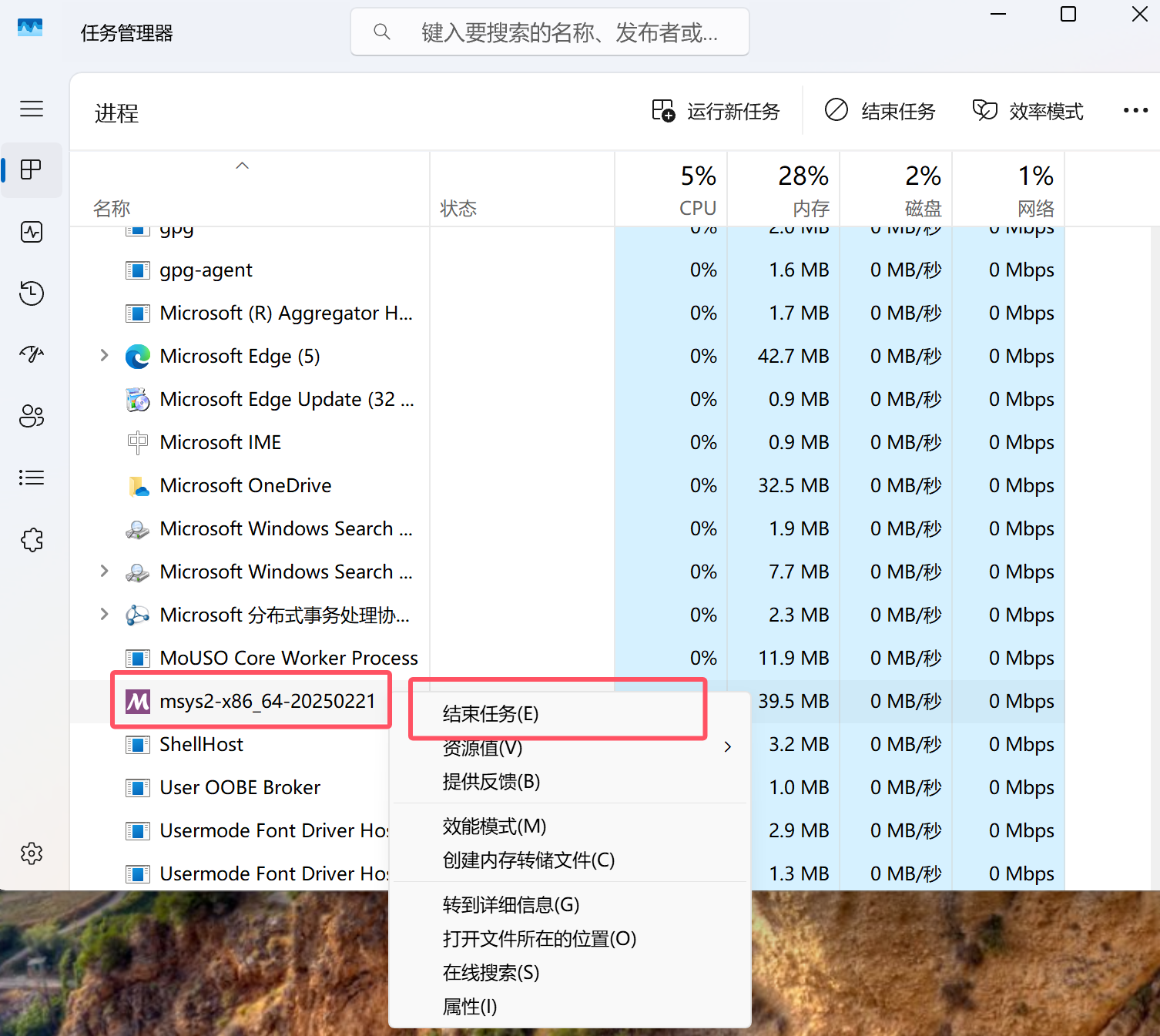Screen dimensions: 1160x1036
Task: Click the MoUSO Core Worker Process icon
Action: point(138,659)
